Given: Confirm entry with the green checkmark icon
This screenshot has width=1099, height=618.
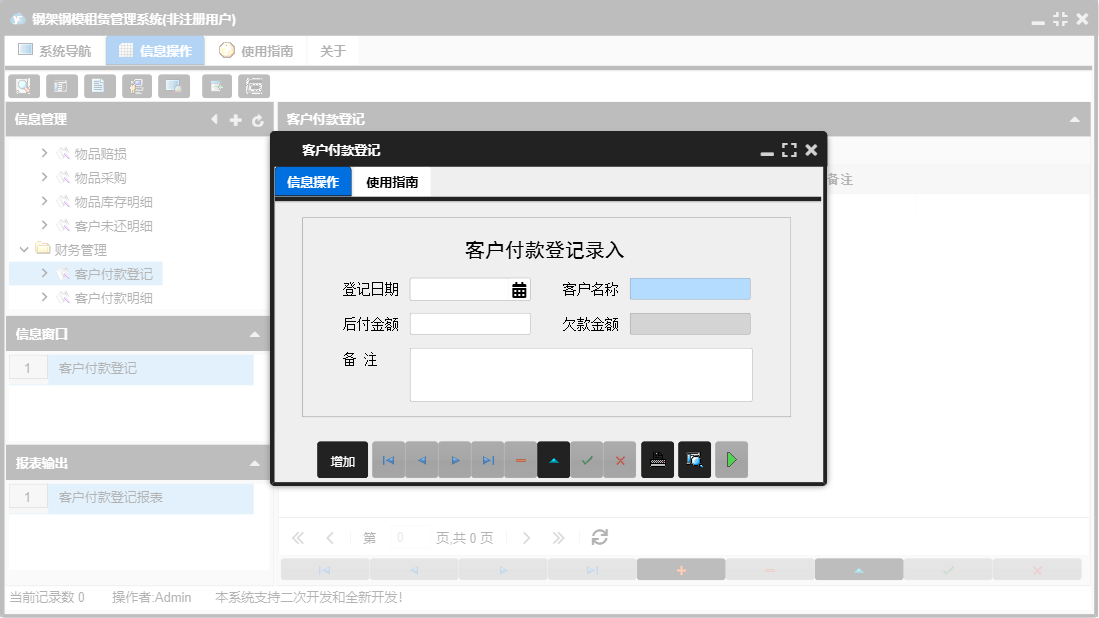Looking at the screenshot, I should (x=587, y=459).
